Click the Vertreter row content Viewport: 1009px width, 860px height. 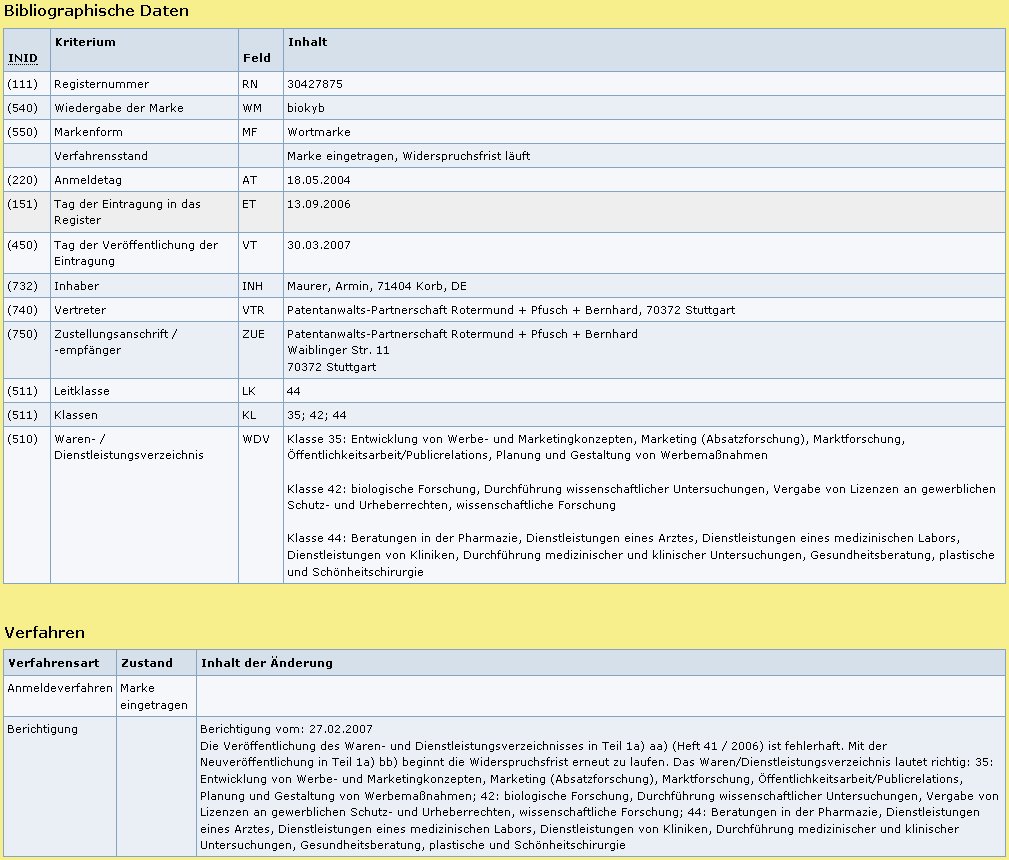[510, 310]
